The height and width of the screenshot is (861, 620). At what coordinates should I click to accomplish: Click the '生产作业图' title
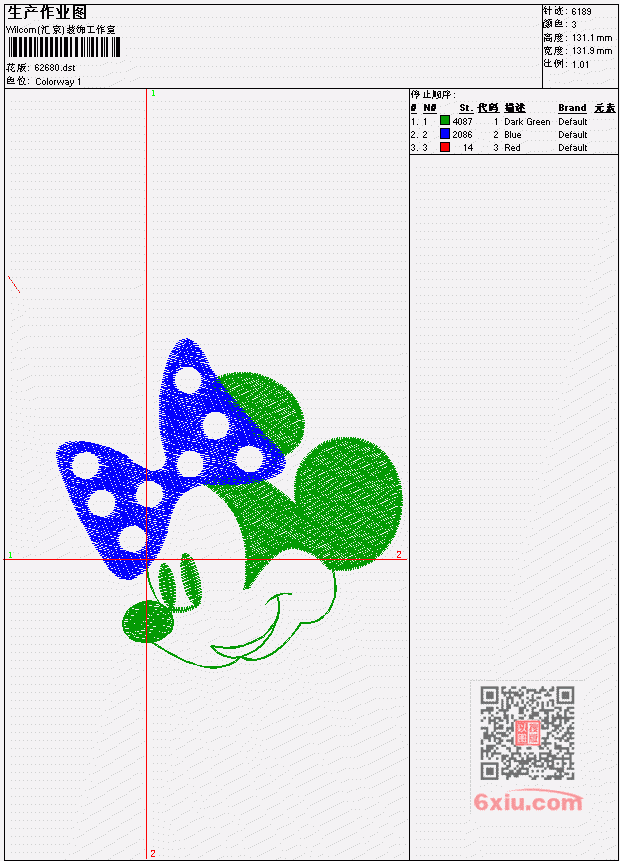click(x=47, y=12)
